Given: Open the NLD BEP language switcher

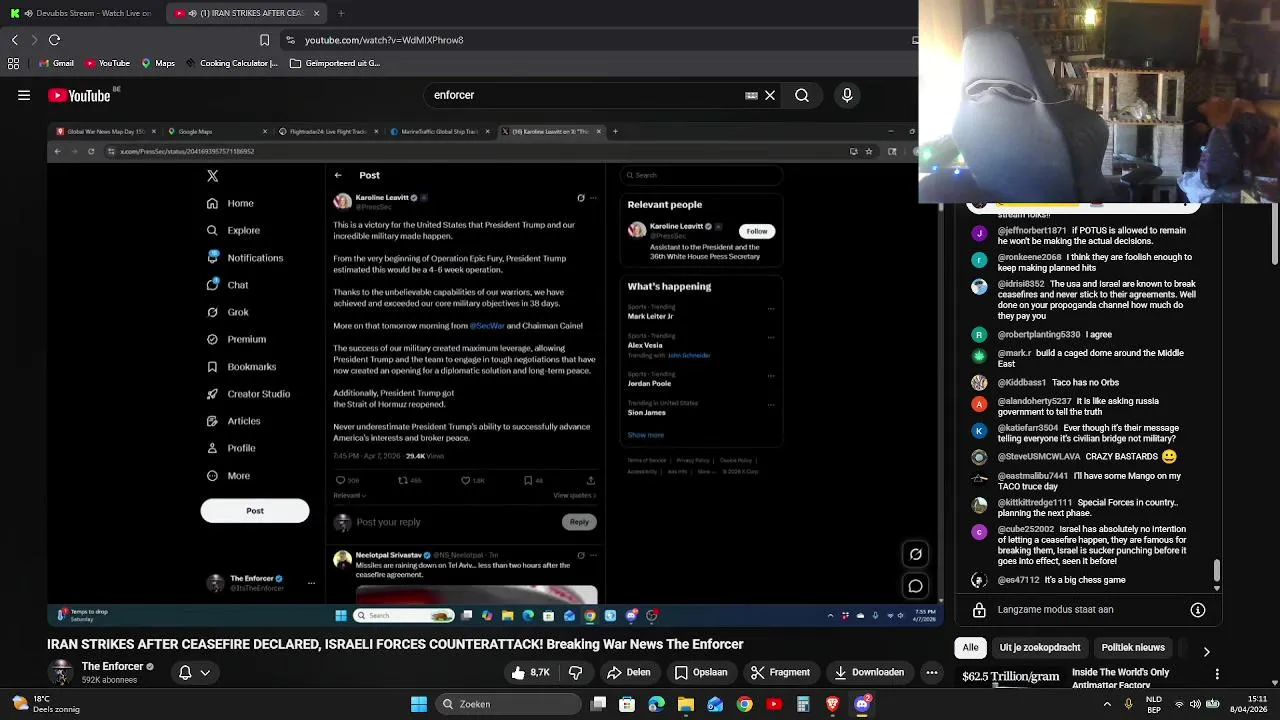Looking at the screenshot, I should pos(1153,704).
